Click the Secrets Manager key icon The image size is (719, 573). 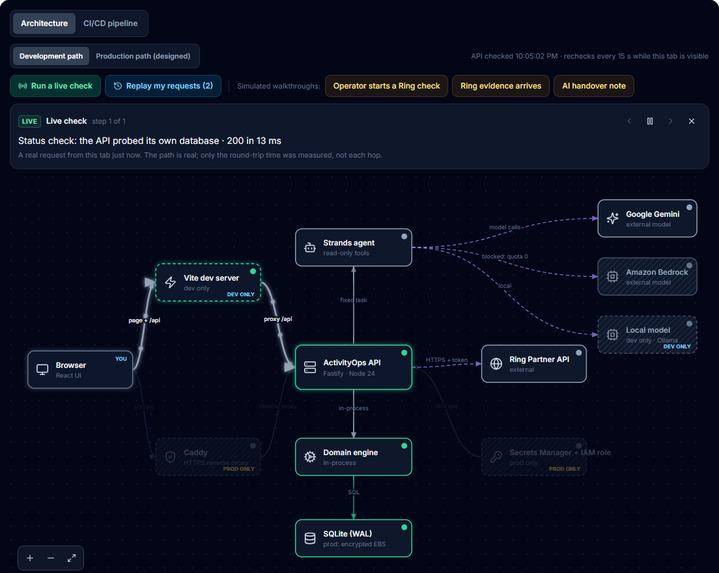pyautogui.click(x=496, y=457)
